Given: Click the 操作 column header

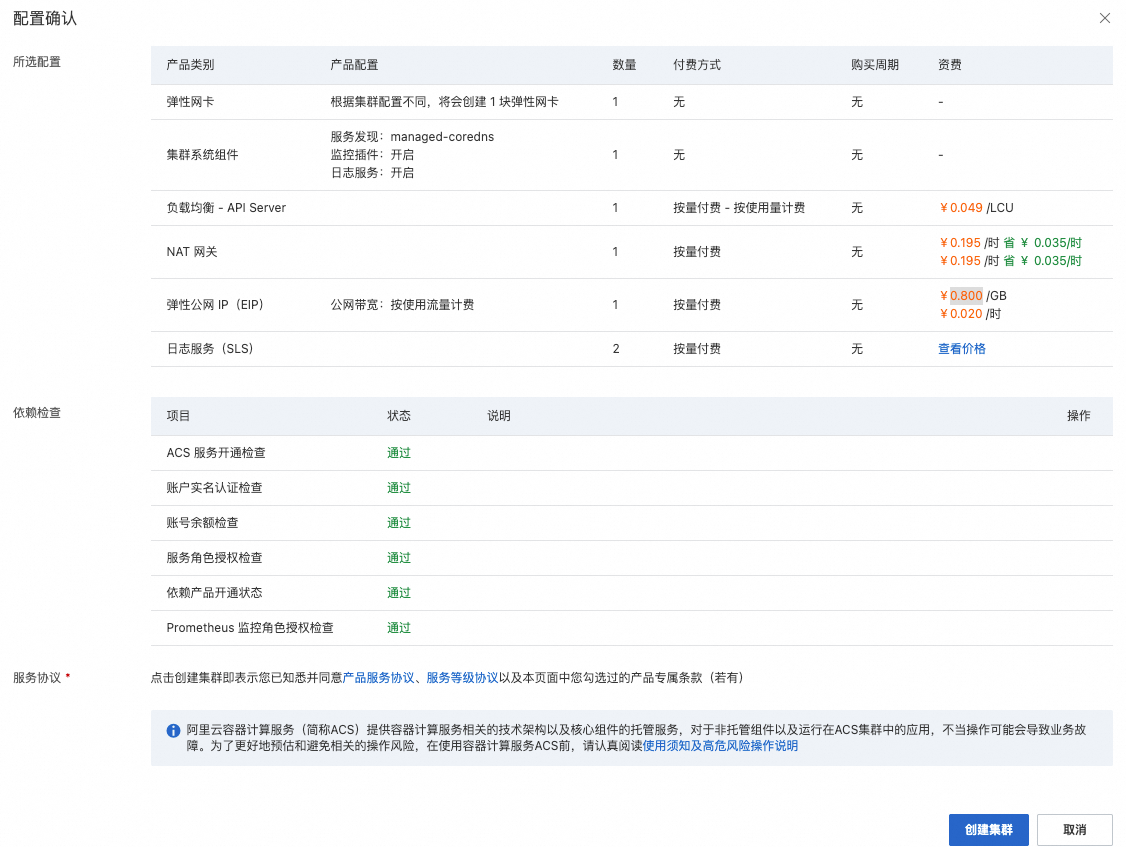Looking at the screenshot, I should pos(1079,416).
